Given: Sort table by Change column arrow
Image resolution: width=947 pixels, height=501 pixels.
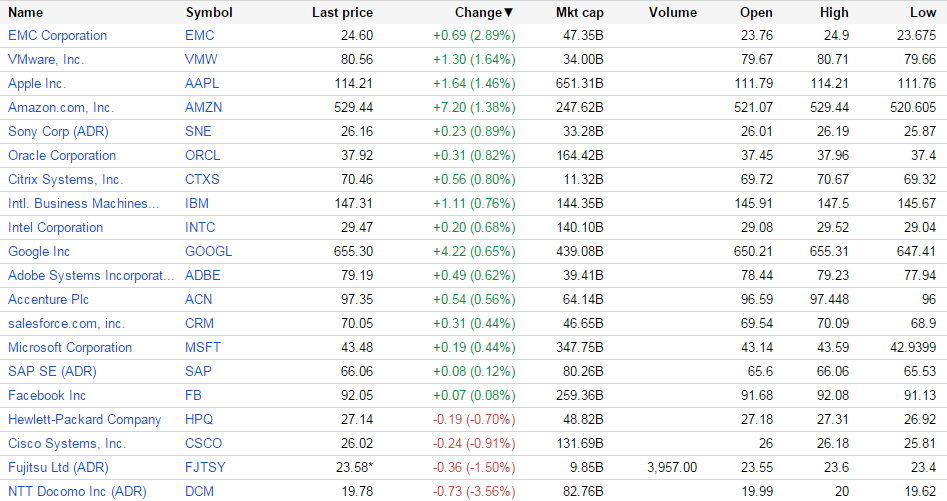Looking at the screenshot, I should [508, 13].
